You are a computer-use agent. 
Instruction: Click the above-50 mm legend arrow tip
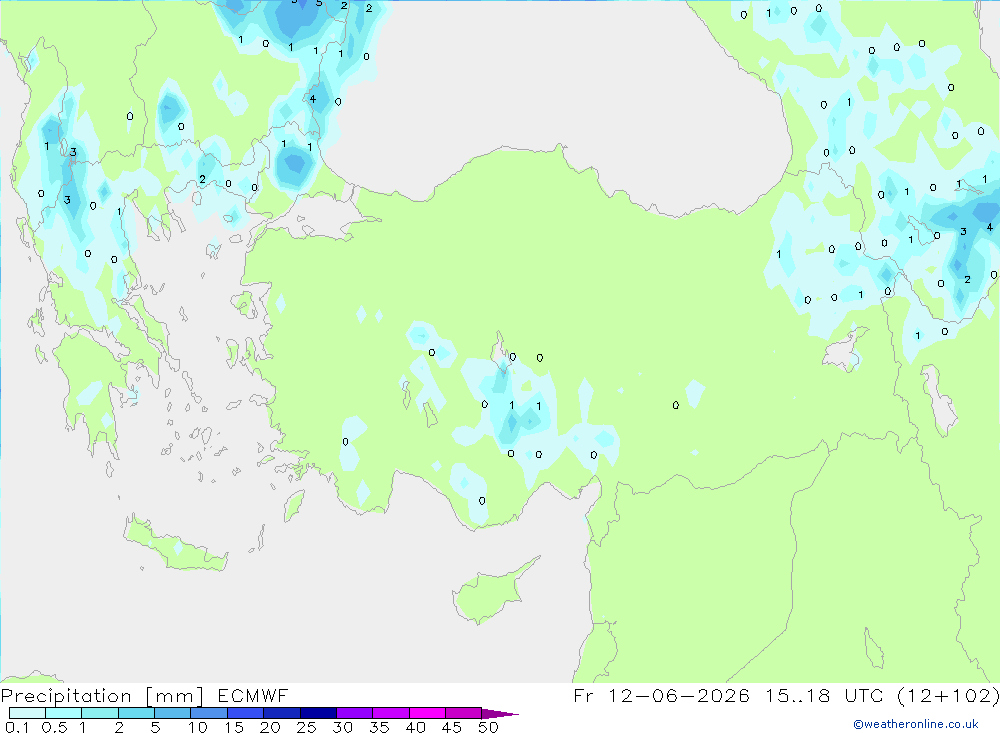pos(500,714)
